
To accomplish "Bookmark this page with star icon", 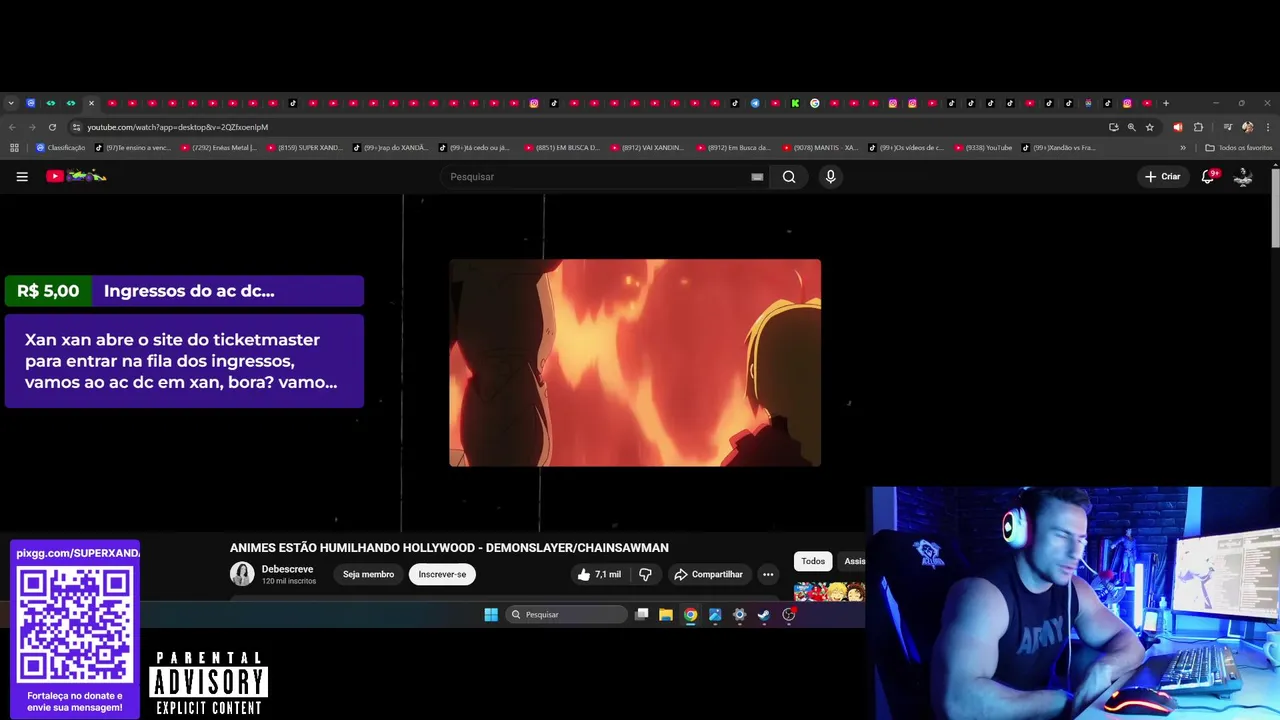I will click(1149, 127).
